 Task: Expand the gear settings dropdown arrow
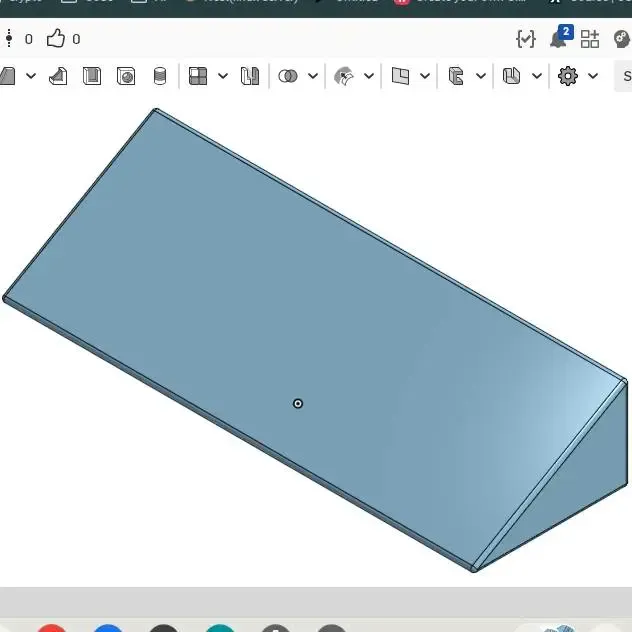click(x=592, y=76)
